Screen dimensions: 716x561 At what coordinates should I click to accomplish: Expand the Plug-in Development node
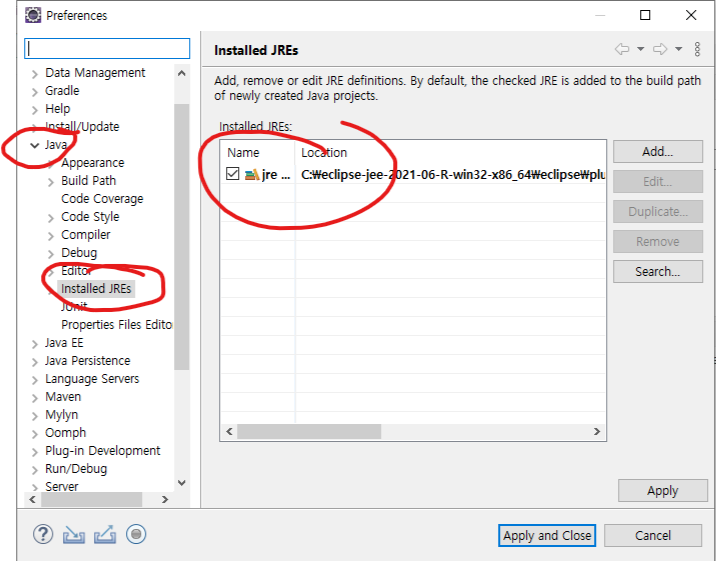pyautogui.click(x=35, y=452)
